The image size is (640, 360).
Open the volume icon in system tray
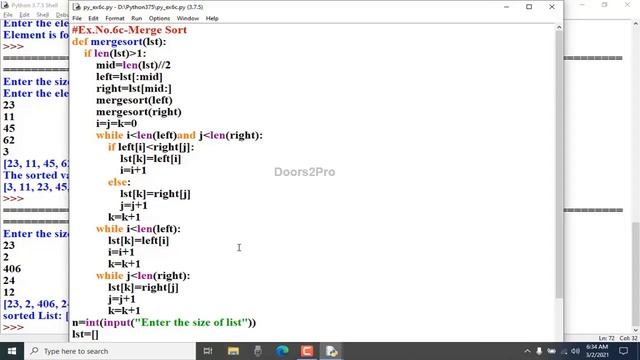576,351
